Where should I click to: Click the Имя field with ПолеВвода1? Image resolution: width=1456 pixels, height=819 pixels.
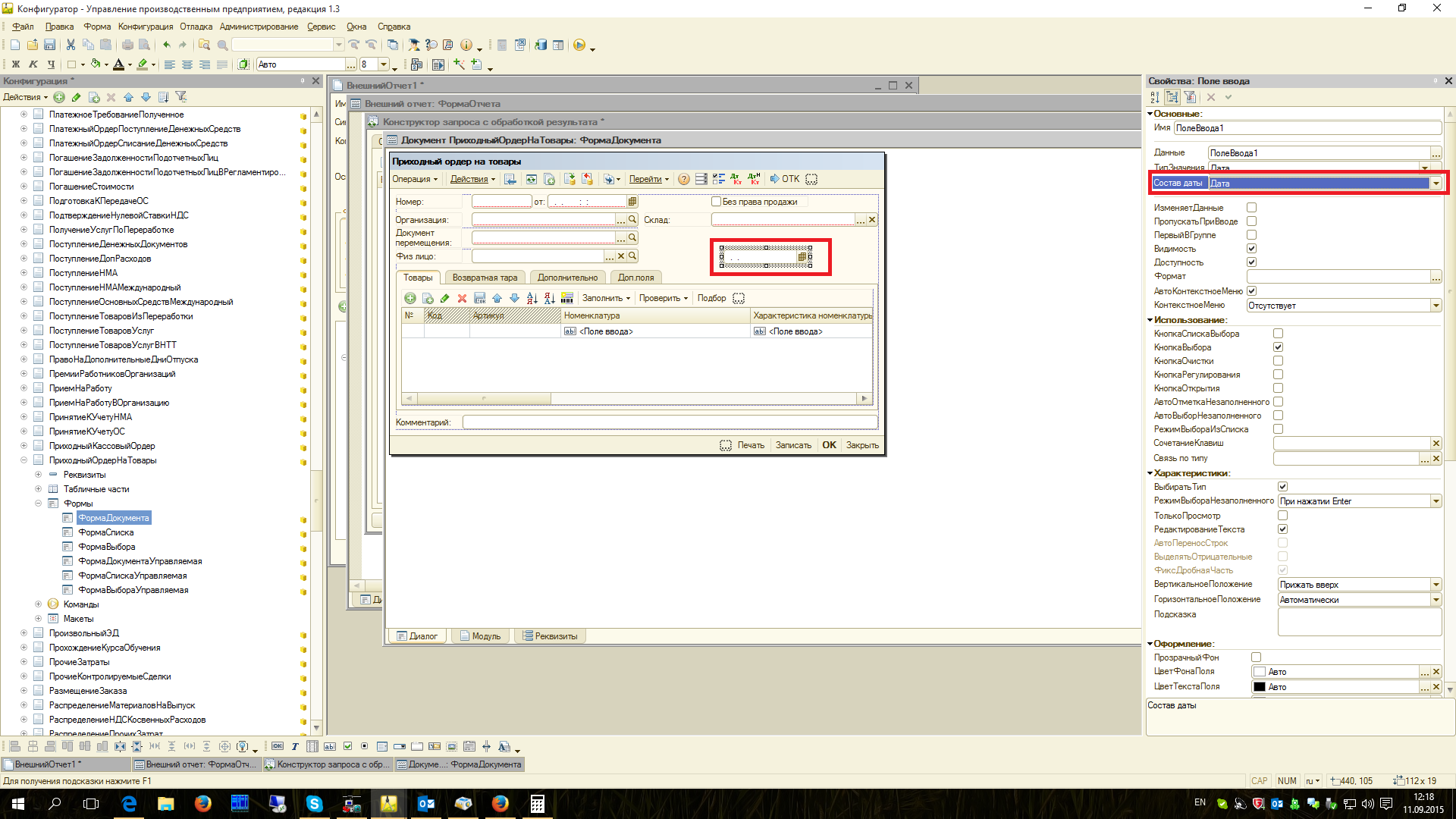(1307, 128)
